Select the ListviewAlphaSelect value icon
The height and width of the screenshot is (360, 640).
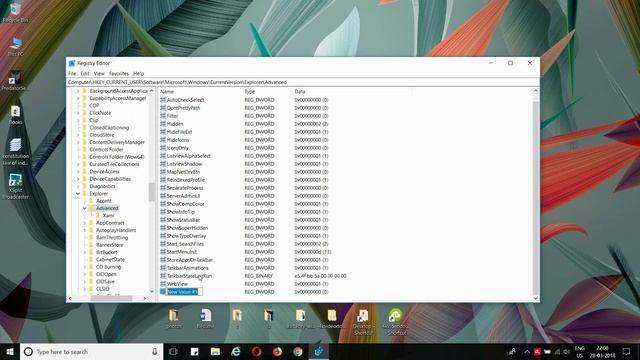(x=163, y=156)
